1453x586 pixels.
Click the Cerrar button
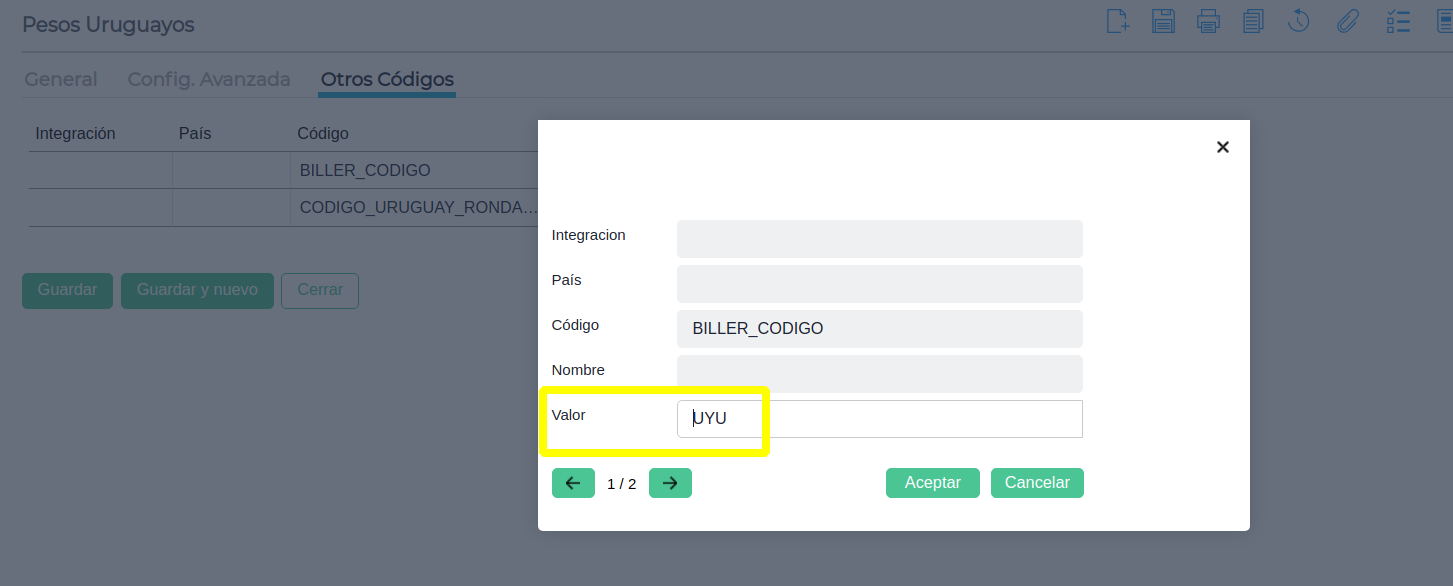[320, 290]
